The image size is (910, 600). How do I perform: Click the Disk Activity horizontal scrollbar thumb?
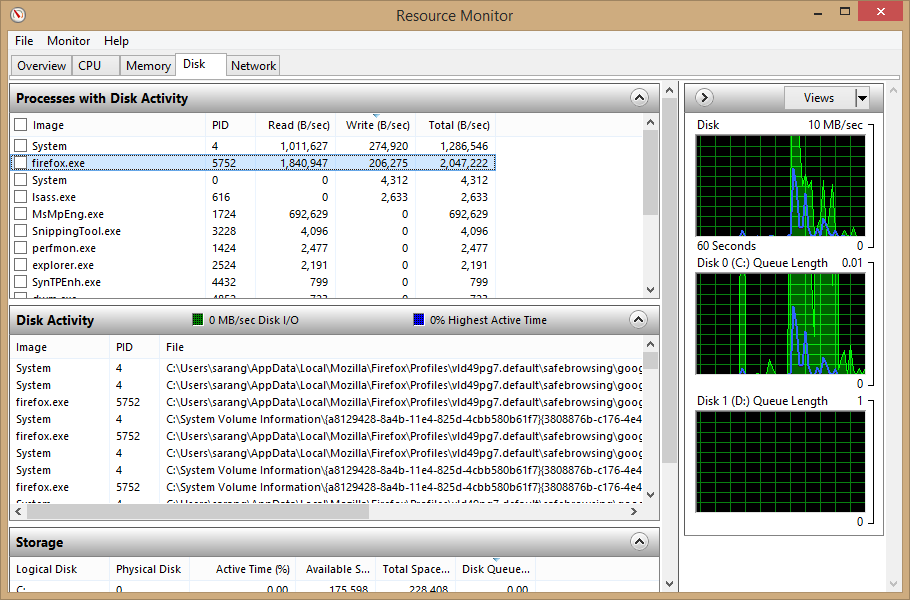coord(197,511)
